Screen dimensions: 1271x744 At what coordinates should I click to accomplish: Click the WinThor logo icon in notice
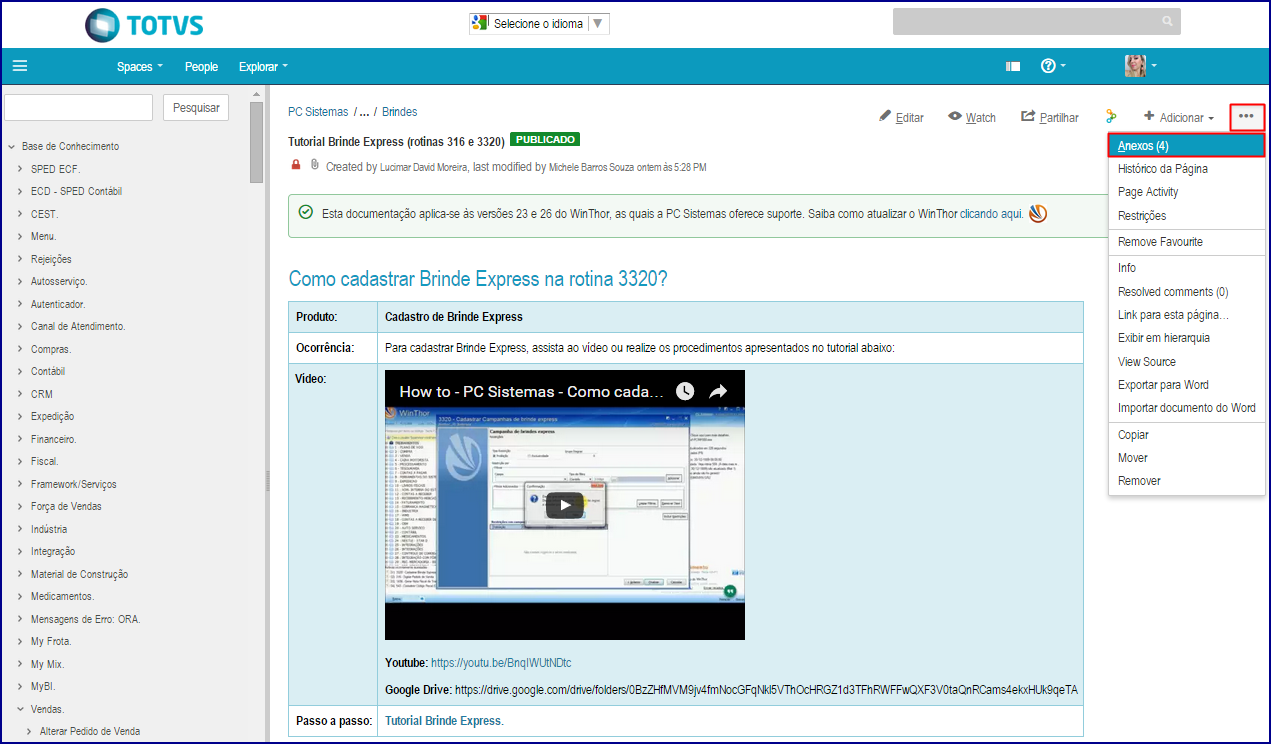click(x=1039, y=213)
